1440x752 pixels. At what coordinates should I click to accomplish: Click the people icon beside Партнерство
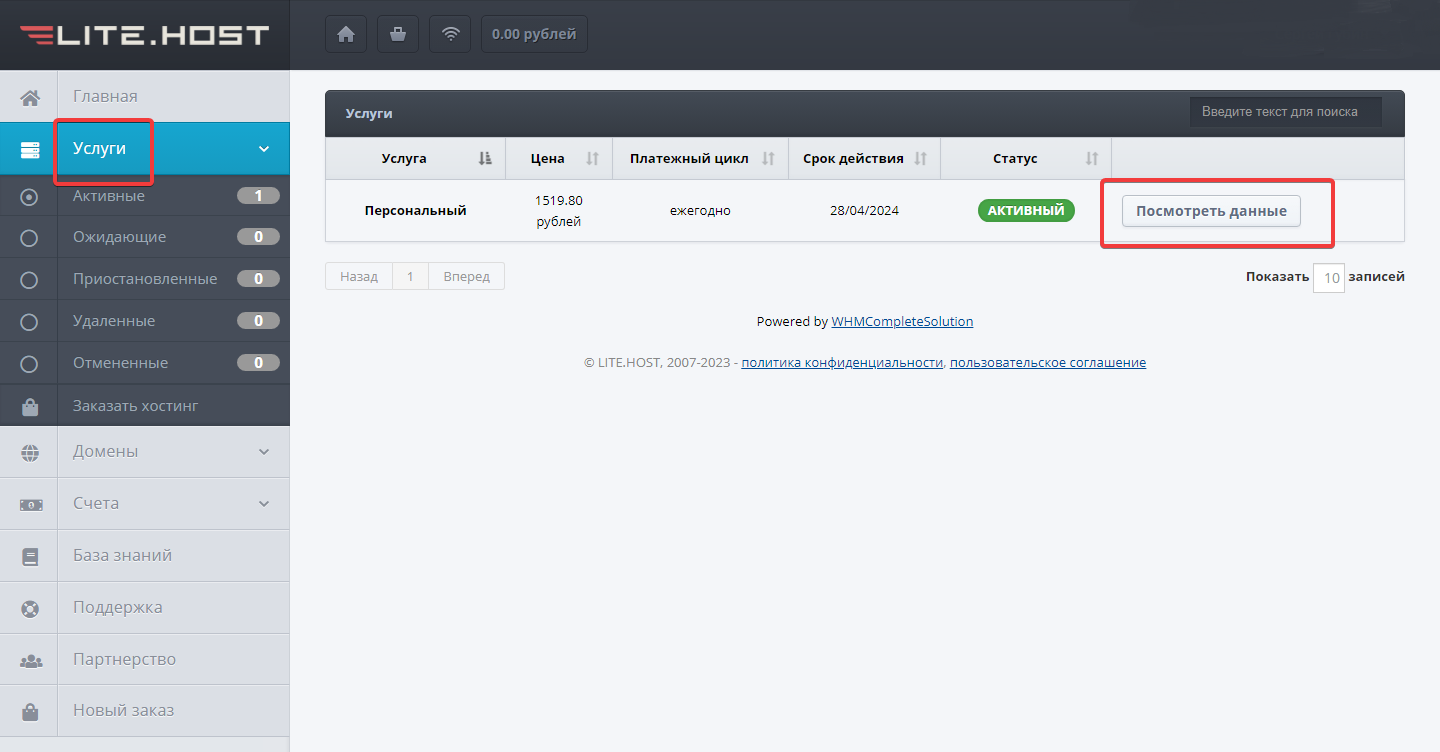[30, 660]
